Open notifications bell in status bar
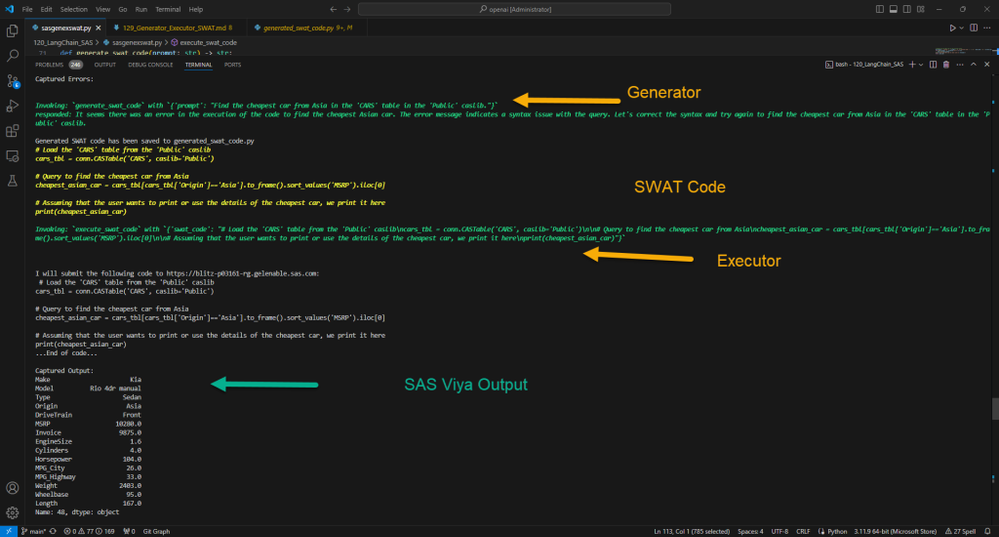Viewport: 999px width, 537px height. click(988, 531)
